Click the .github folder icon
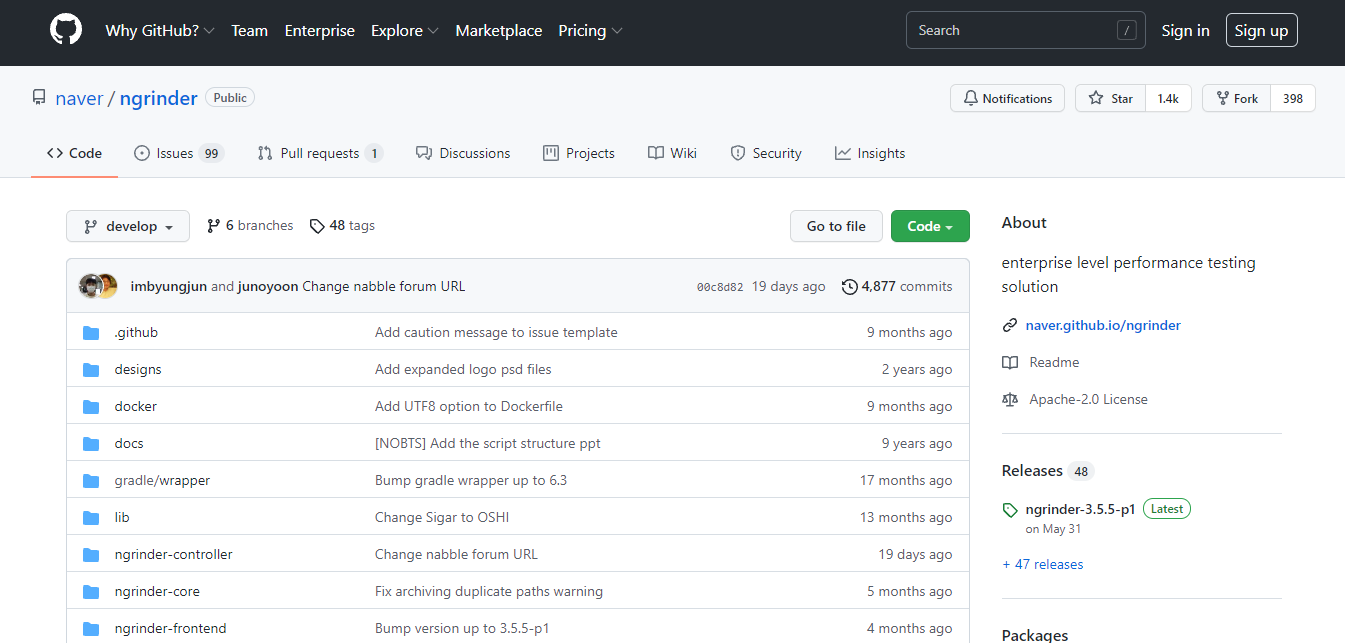Screen dimensions: 1345x643 (x=91, y=332)
